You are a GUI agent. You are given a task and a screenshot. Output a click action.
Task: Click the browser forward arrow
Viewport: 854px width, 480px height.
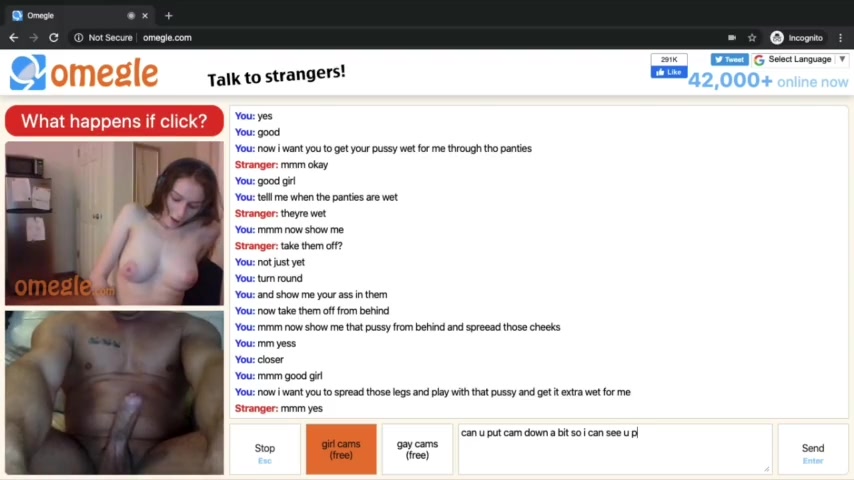(34, 38)
